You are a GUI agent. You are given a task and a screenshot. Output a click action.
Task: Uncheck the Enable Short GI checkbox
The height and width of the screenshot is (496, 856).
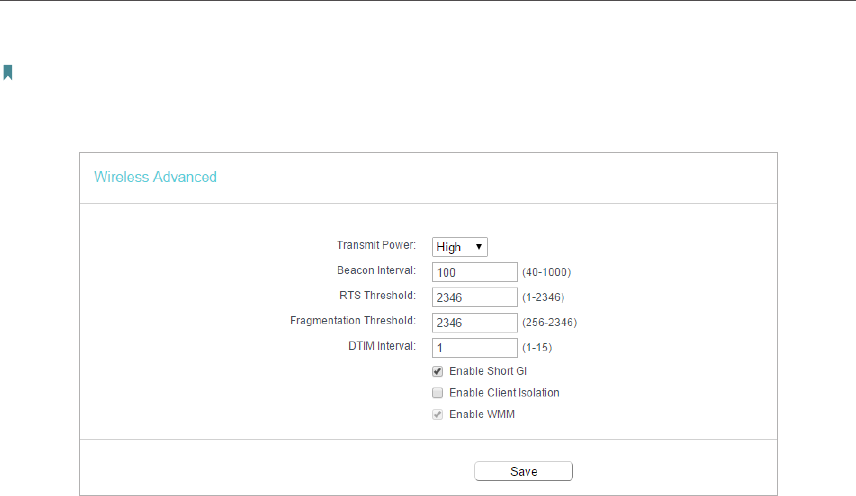click(x=437, y=372)
